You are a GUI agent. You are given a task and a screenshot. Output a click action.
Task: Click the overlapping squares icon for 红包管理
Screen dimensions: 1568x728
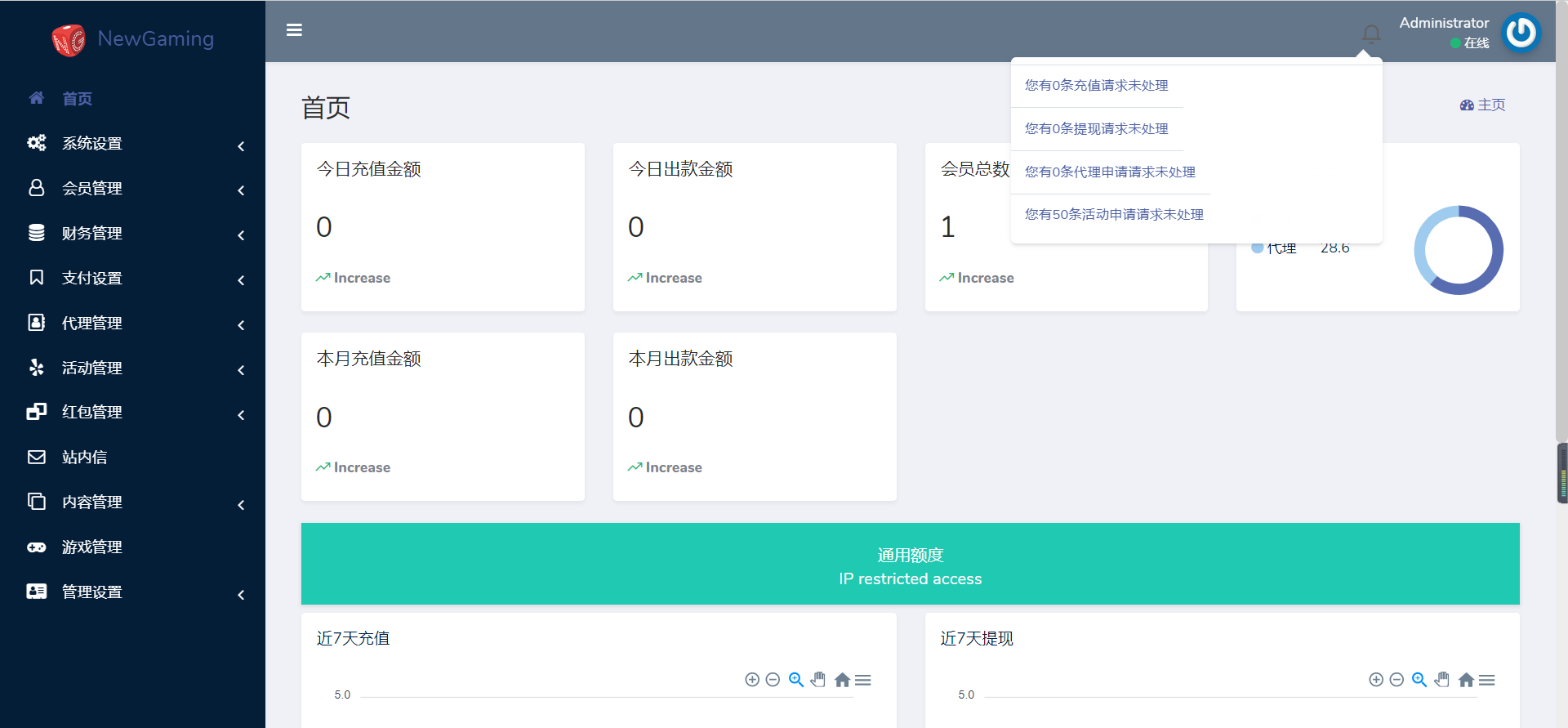[x=37, y=412]
